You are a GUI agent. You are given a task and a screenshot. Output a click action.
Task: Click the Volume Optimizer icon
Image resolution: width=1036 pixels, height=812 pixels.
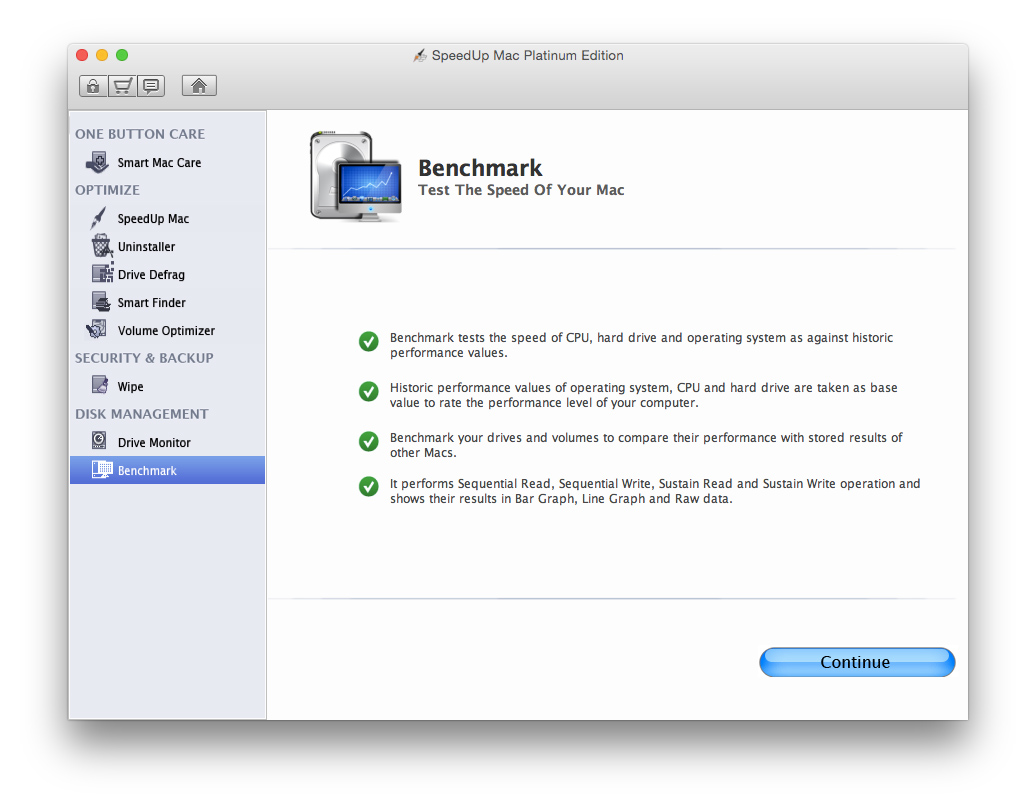97,330
